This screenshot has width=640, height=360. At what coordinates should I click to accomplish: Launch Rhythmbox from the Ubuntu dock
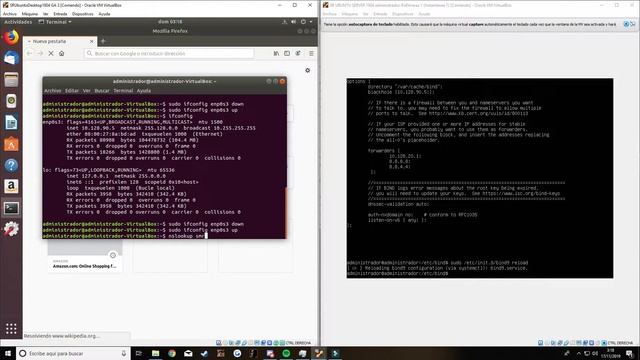[x=11, y=101]
